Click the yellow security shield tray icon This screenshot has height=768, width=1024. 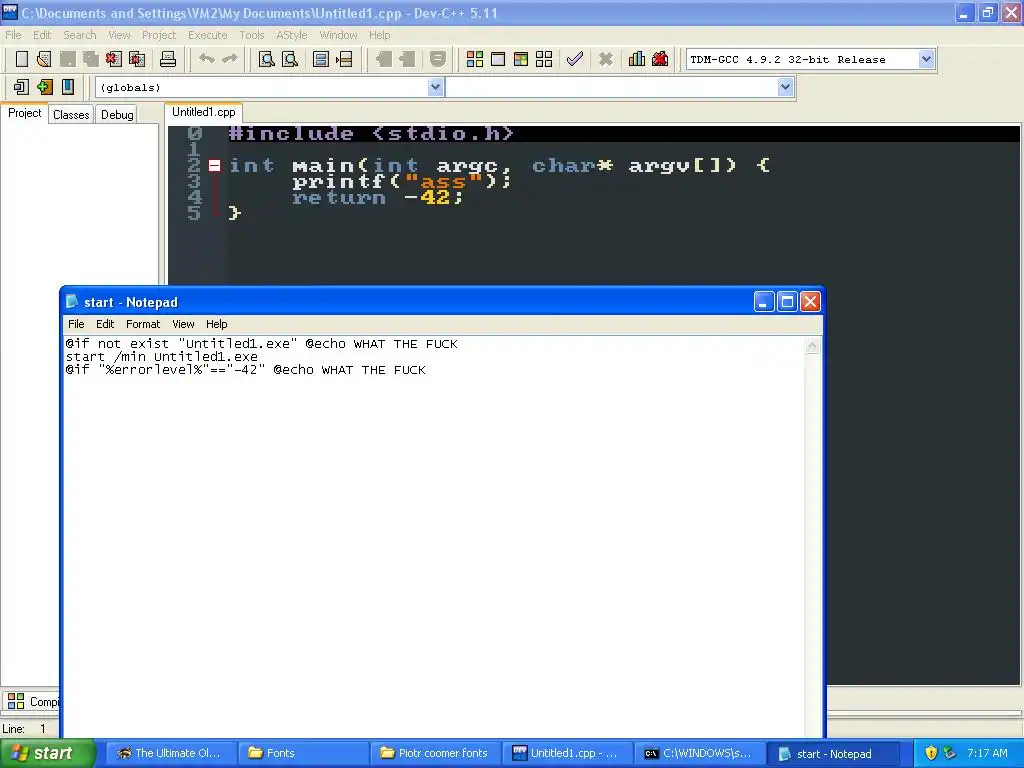931,753
